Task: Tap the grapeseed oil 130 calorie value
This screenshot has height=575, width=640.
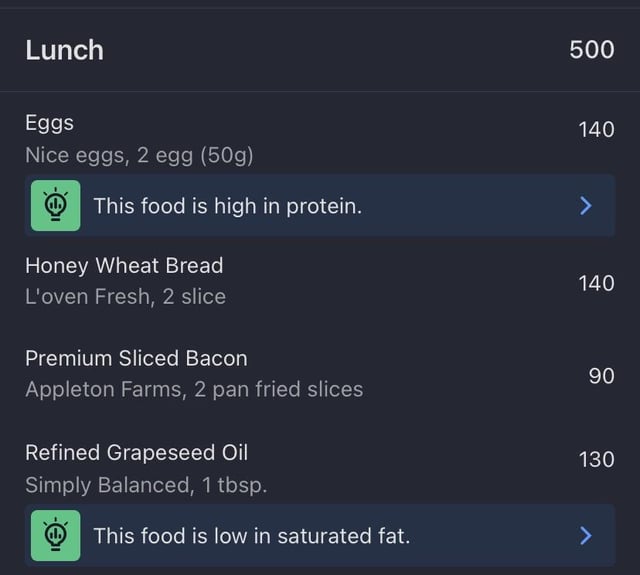Action: click(596, 460)
